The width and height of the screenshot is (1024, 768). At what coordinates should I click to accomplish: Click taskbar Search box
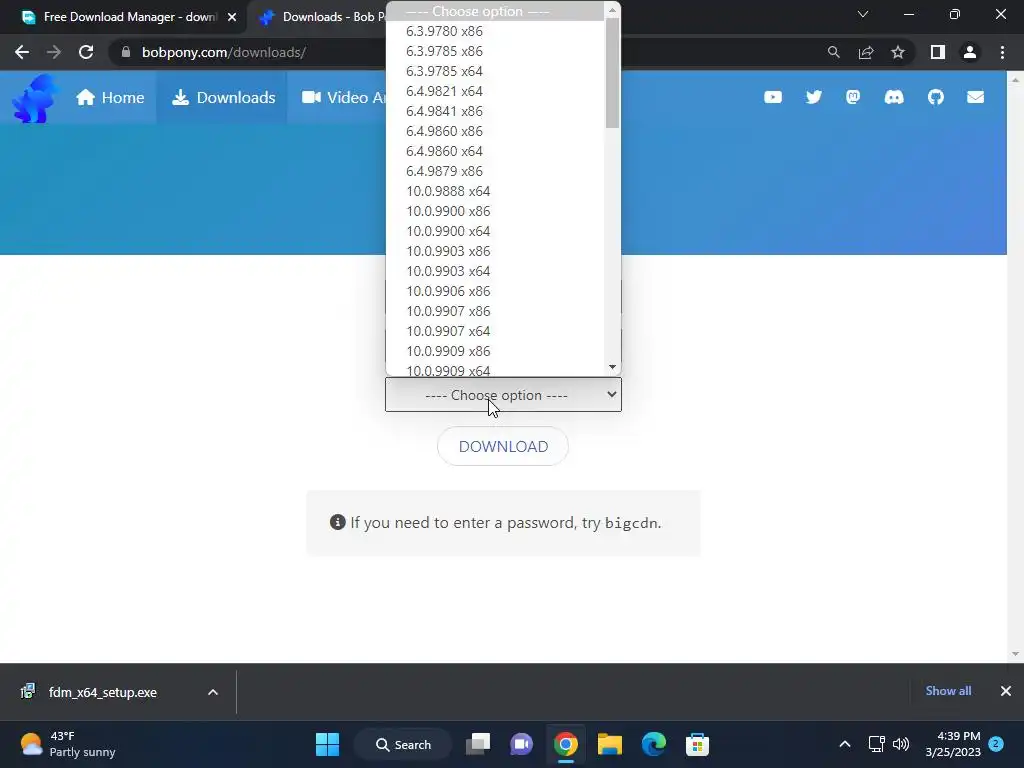[404, 744]
